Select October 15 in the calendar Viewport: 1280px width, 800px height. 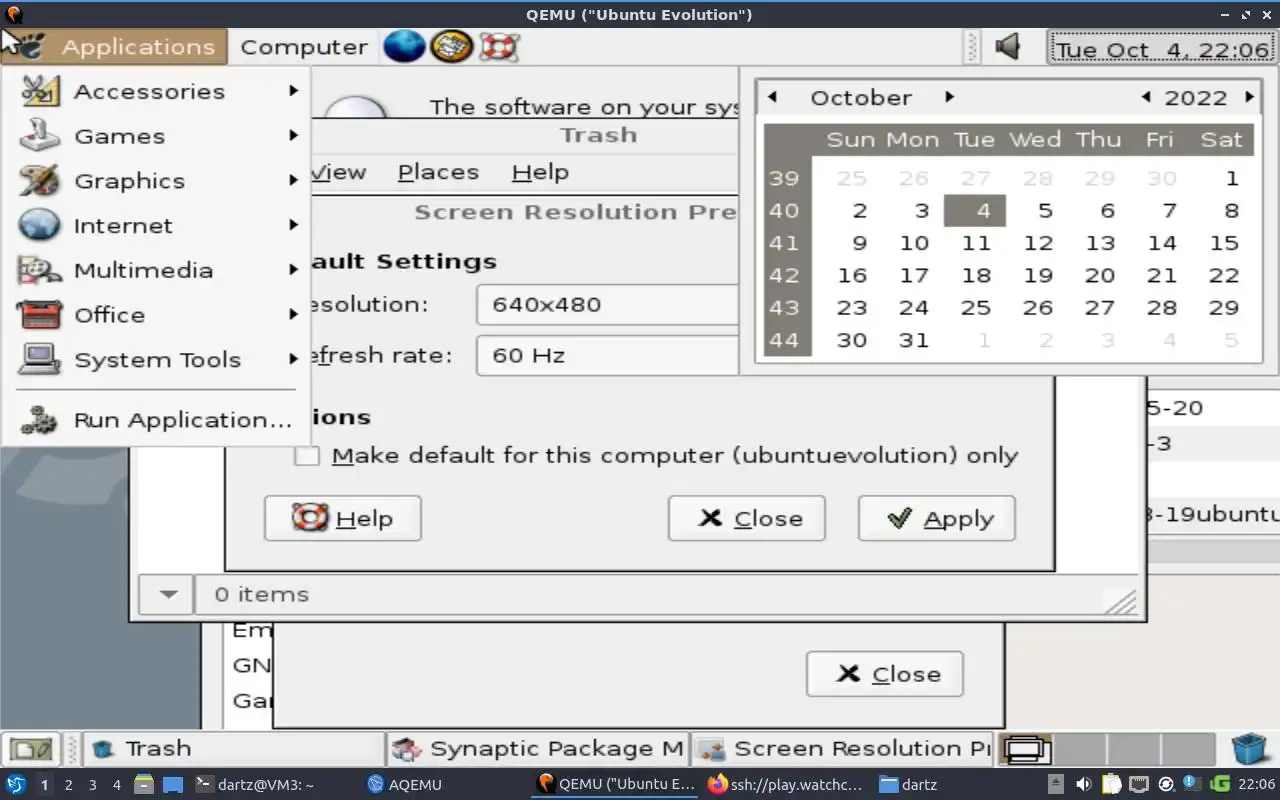coord(1224,243)
